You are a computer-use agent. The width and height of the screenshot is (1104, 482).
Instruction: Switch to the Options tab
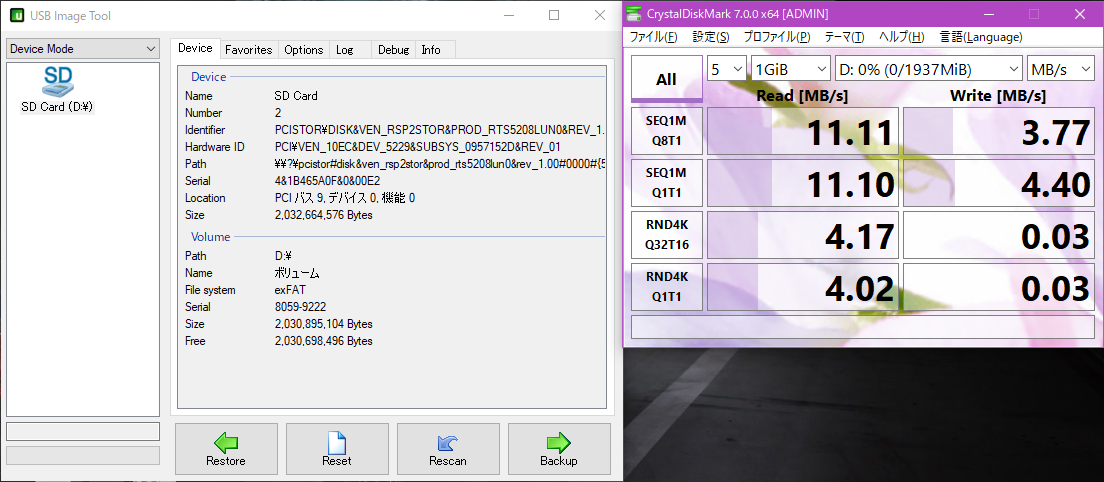[x=303, y=49]
